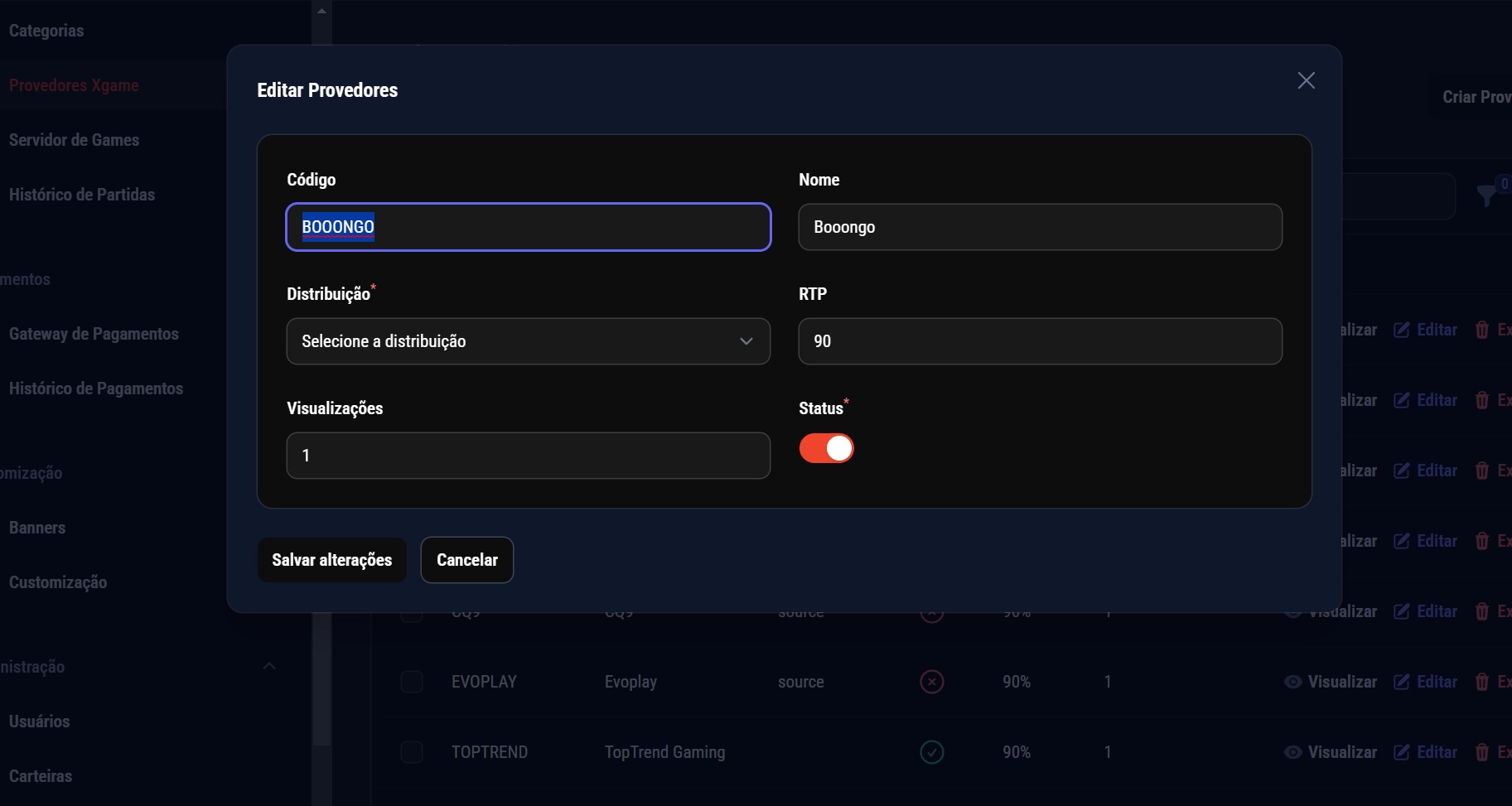1512x806 pixels.
Task: Click the source cell in EVOPLAY row
Action: pyautogui.click(x=800, y=682)
